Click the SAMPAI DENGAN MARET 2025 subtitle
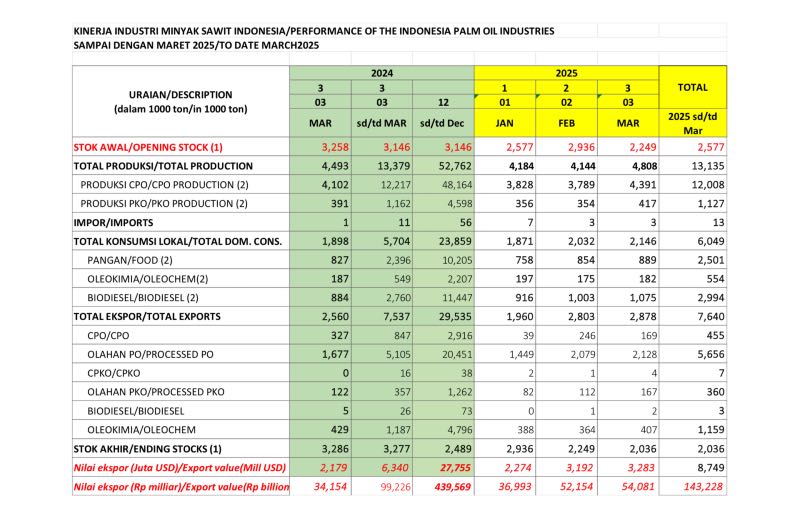 (x=196, y=46)
